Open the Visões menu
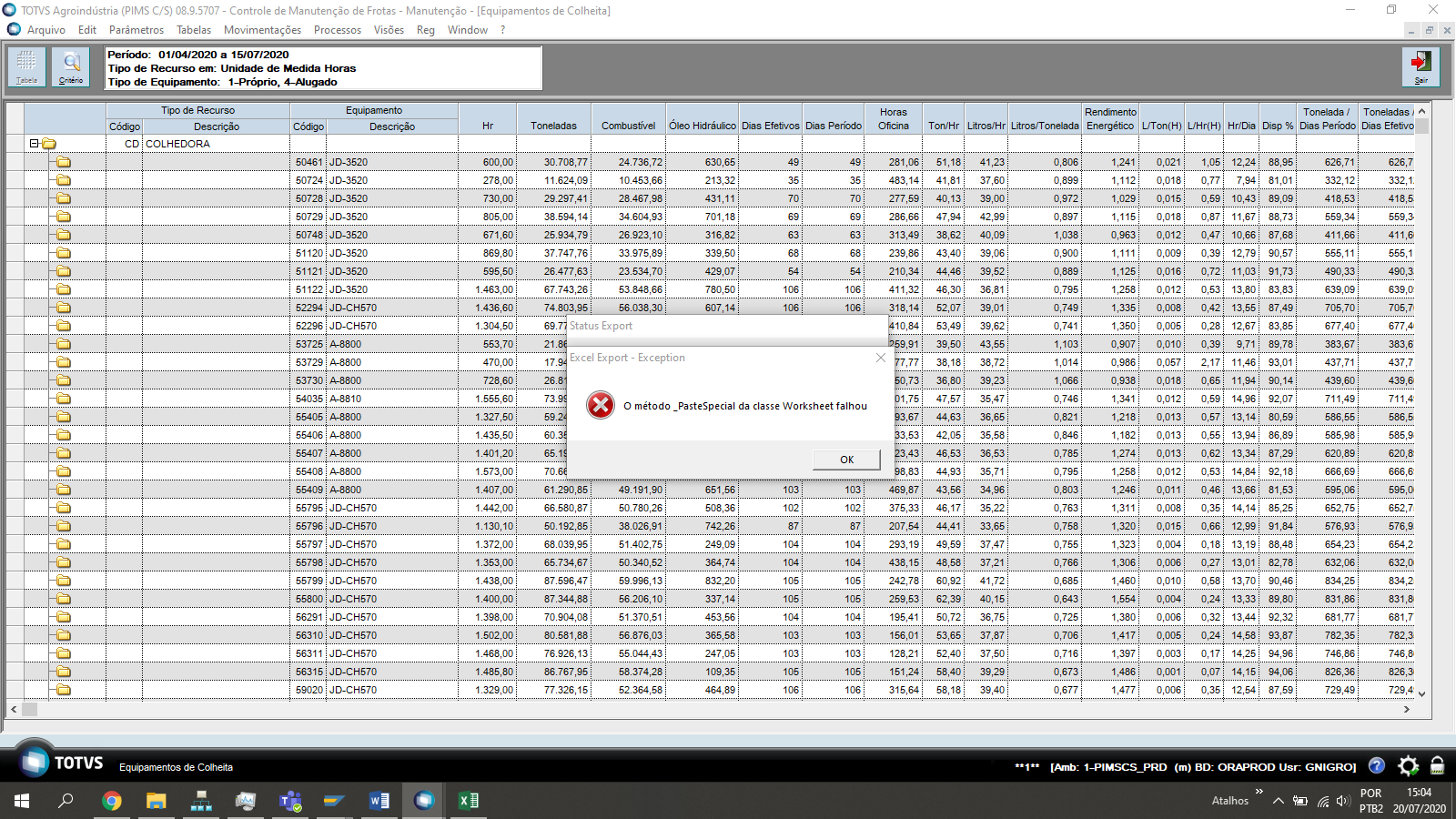Image resolution: width=1456 pixels, height=819 pixels. pyautogui.click(x=389, y=30)
